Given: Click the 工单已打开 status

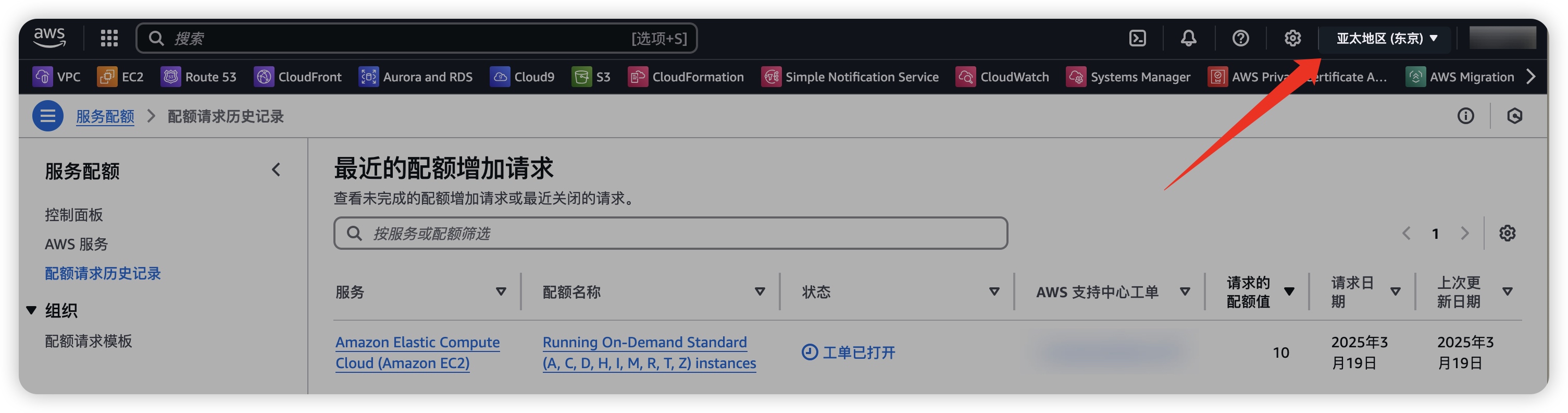Looking at the screenshot, I should pos(849,353).
